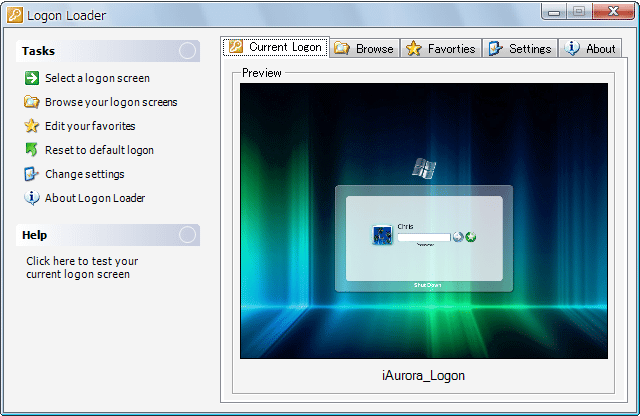
Task: Click the Logon Loader key icon in title bar
Action: tap(15, 15)
